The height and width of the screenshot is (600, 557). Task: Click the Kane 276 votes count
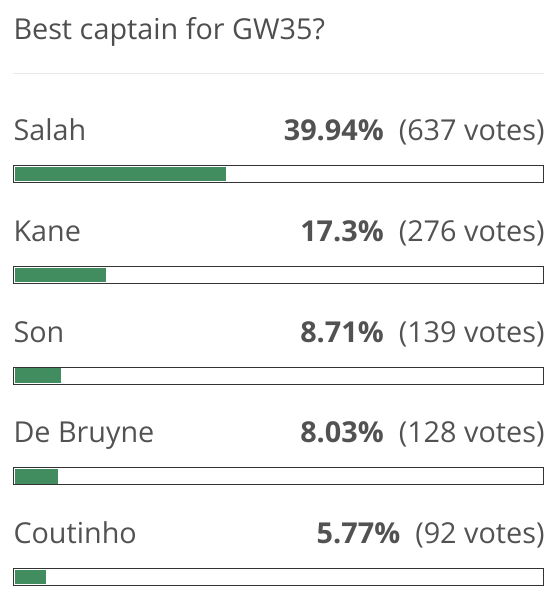pyautogui.click(x=471, y=232)
